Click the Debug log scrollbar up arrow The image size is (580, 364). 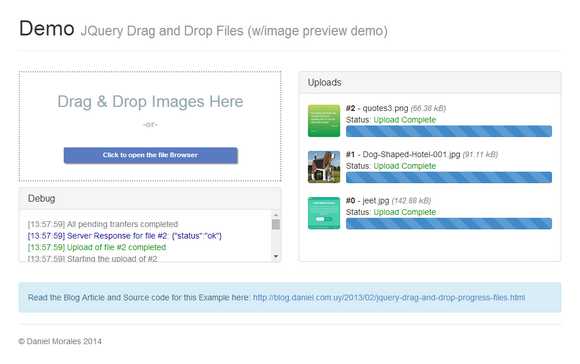tap(276, 215)
